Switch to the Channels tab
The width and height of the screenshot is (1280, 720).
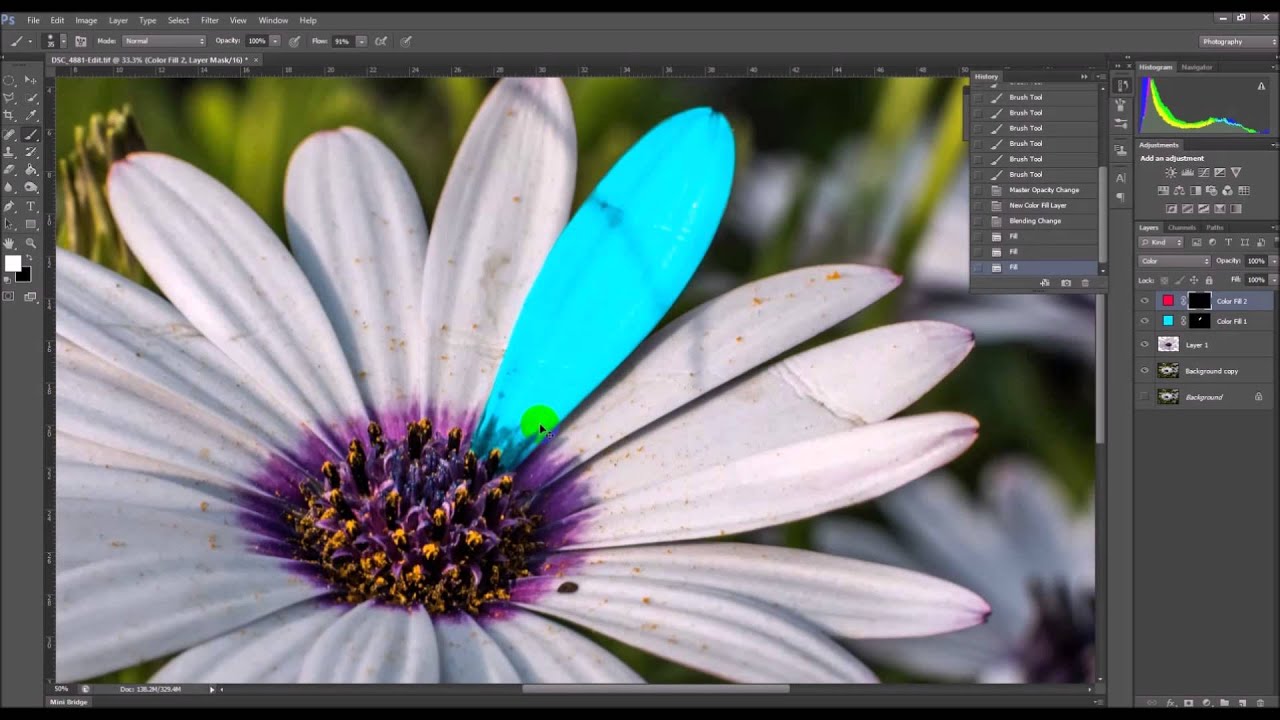[1182, 227]
